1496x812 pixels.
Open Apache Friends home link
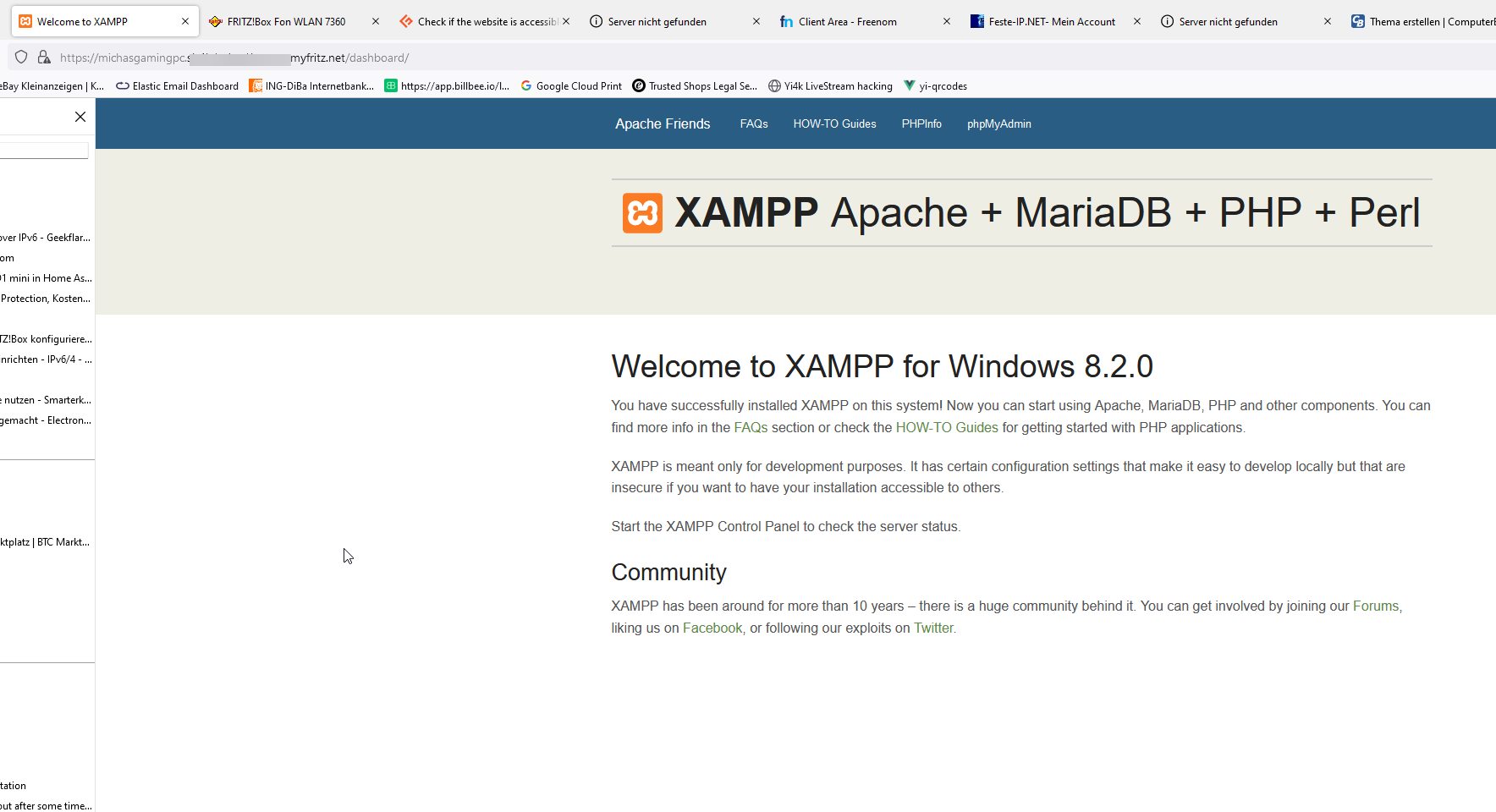click(x=663, y=123)
